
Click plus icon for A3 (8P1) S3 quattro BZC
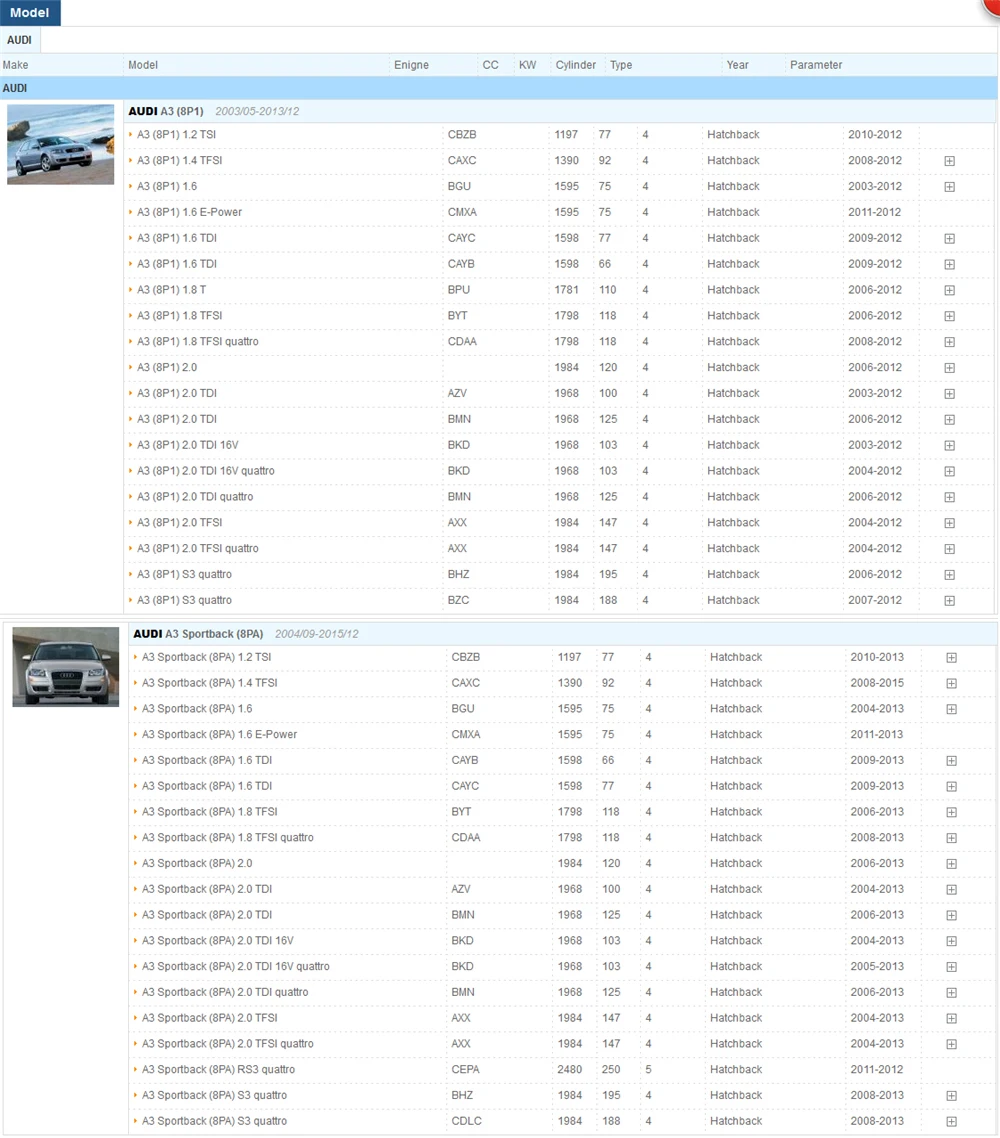(949, 601)
